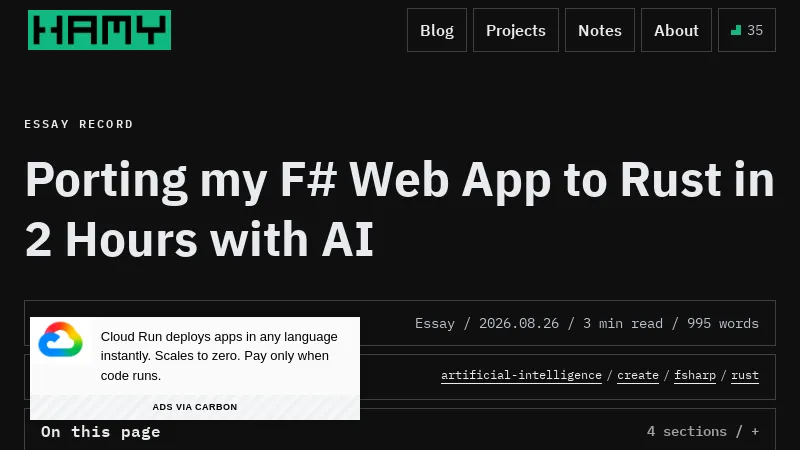Click the Cloud Run ad text
Image resolution: width=800 pixels, height=450 pixels.
click(219, 356)
